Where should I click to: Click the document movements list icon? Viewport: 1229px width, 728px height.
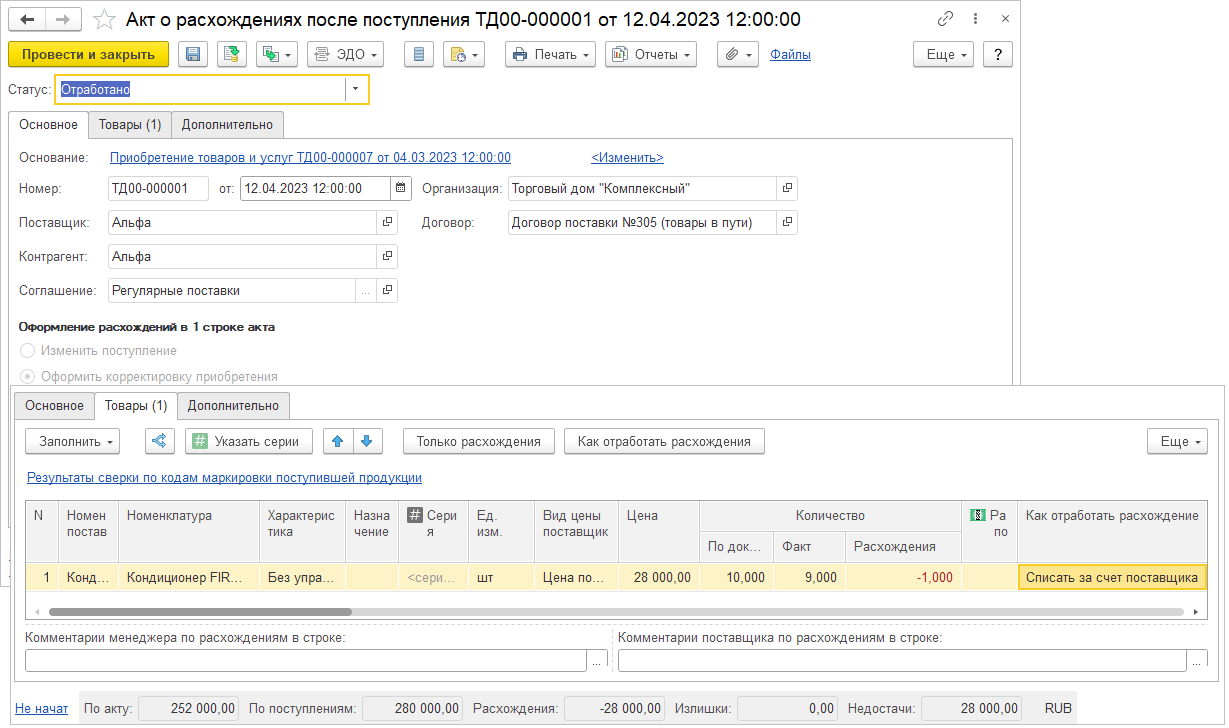(419, 55)
